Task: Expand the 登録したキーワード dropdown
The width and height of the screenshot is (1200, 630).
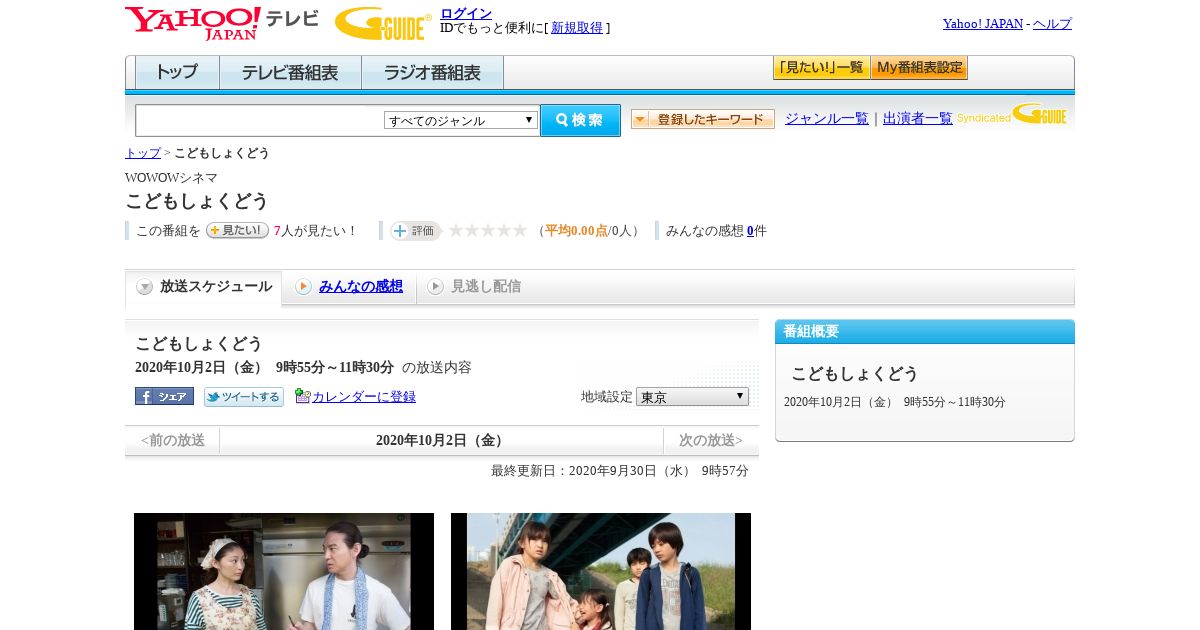Action: (x=703, y=119)
